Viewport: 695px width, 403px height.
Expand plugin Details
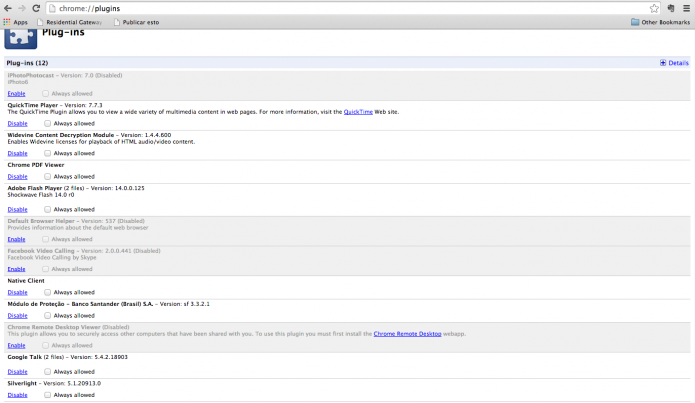674,63
